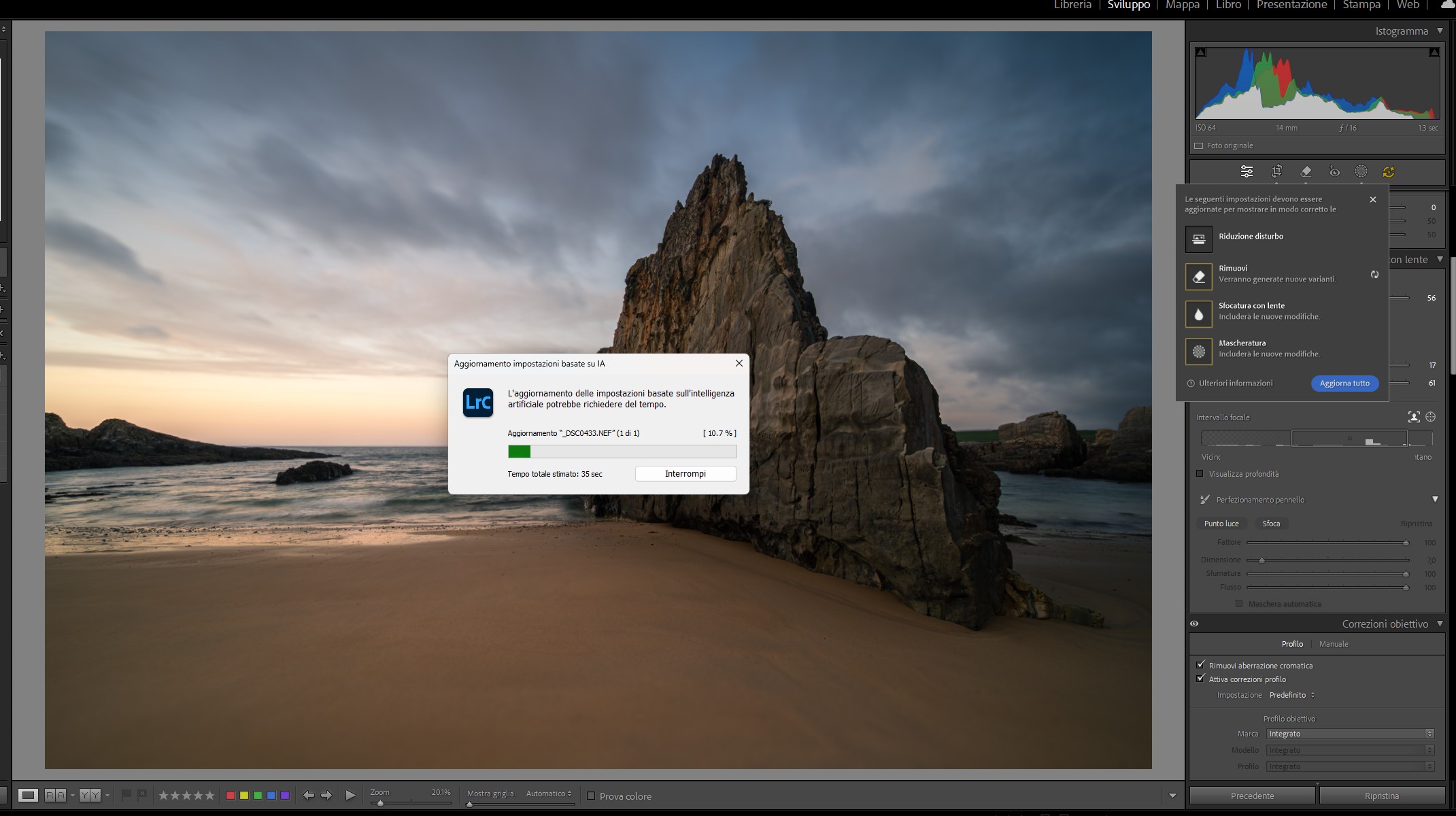
Task: Open the Marca Integrato dropdown
Action: 1350,734
